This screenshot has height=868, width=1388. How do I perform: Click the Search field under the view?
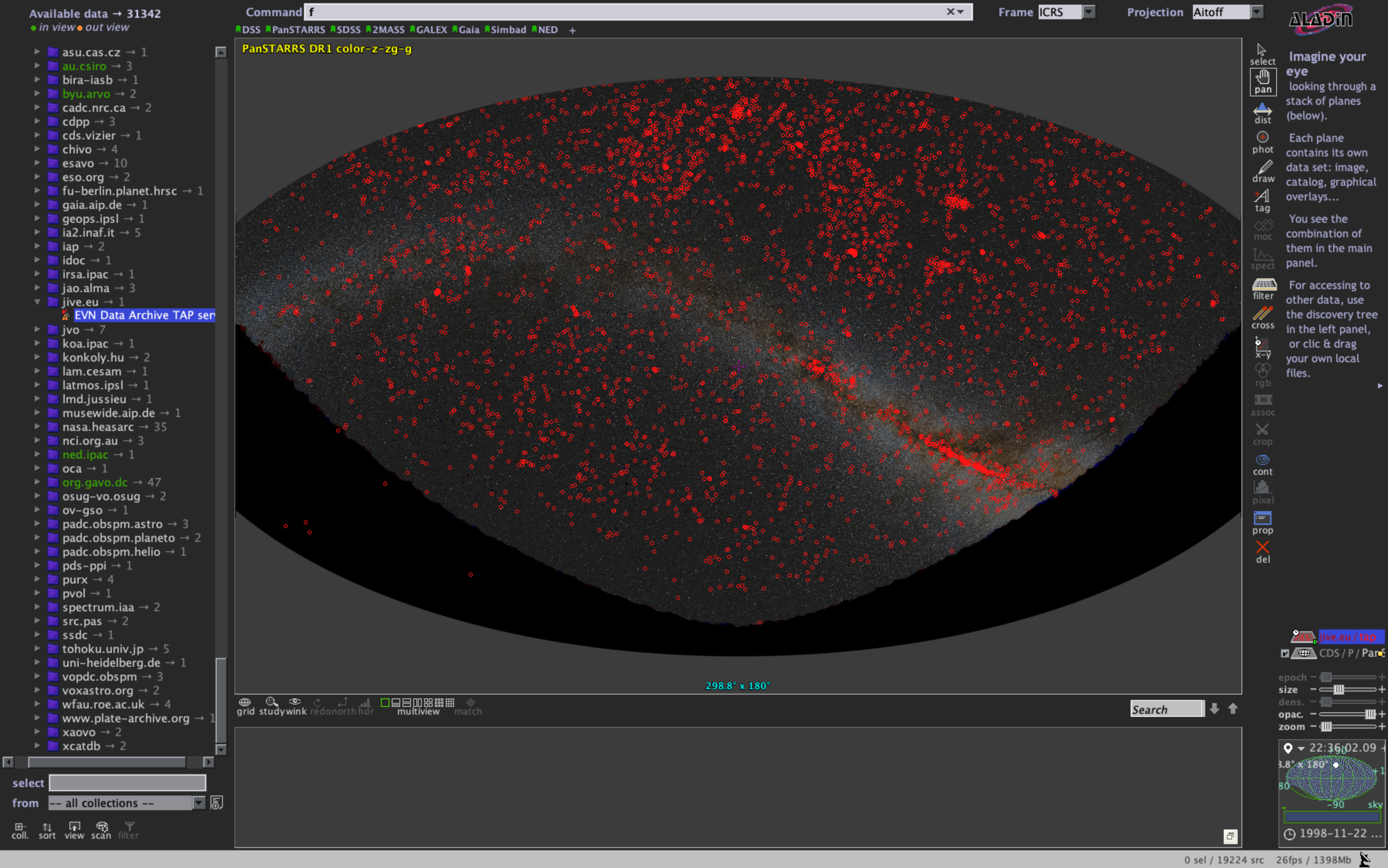point(1166,709)
